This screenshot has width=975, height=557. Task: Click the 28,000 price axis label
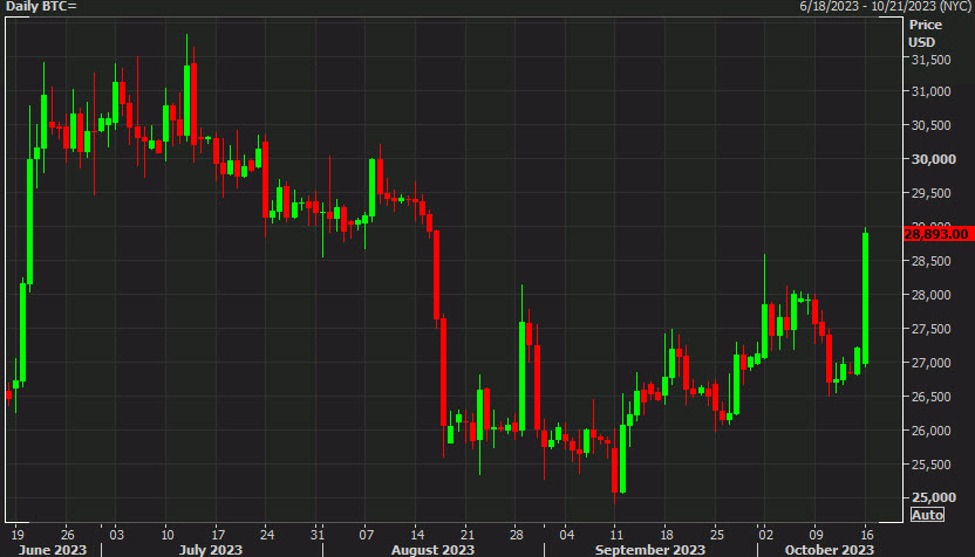(x=931, y=295)
